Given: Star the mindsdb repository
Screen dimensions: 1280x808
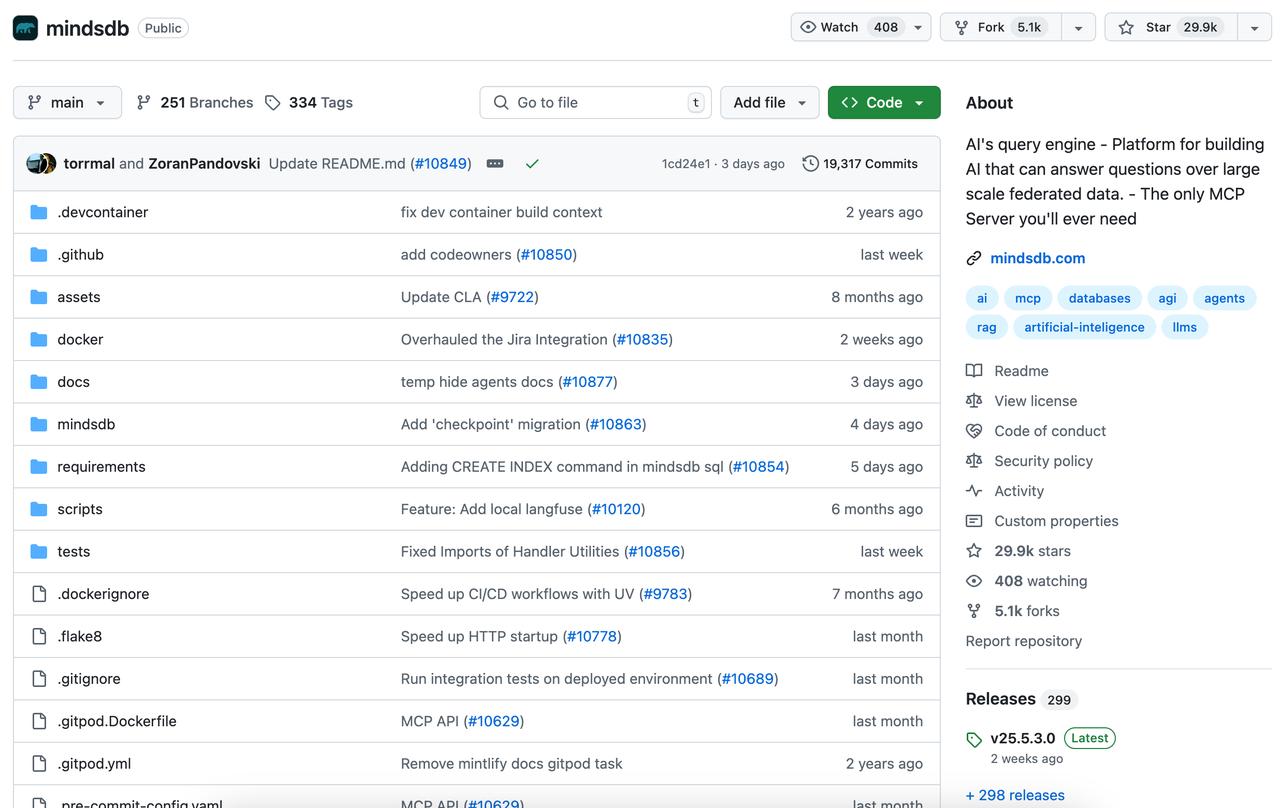Looking at the screenshot, I should pyautogui.click(x=1171, y=27).
